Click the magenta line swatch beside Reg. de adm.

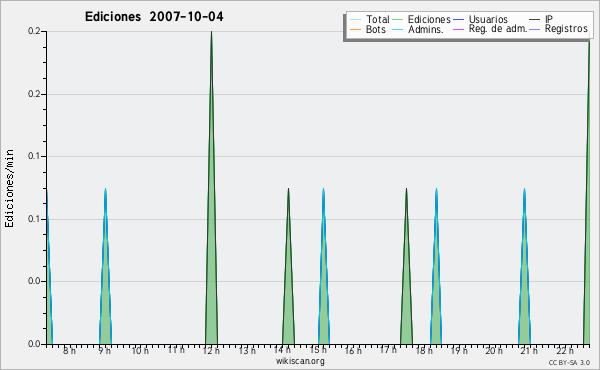458,29
